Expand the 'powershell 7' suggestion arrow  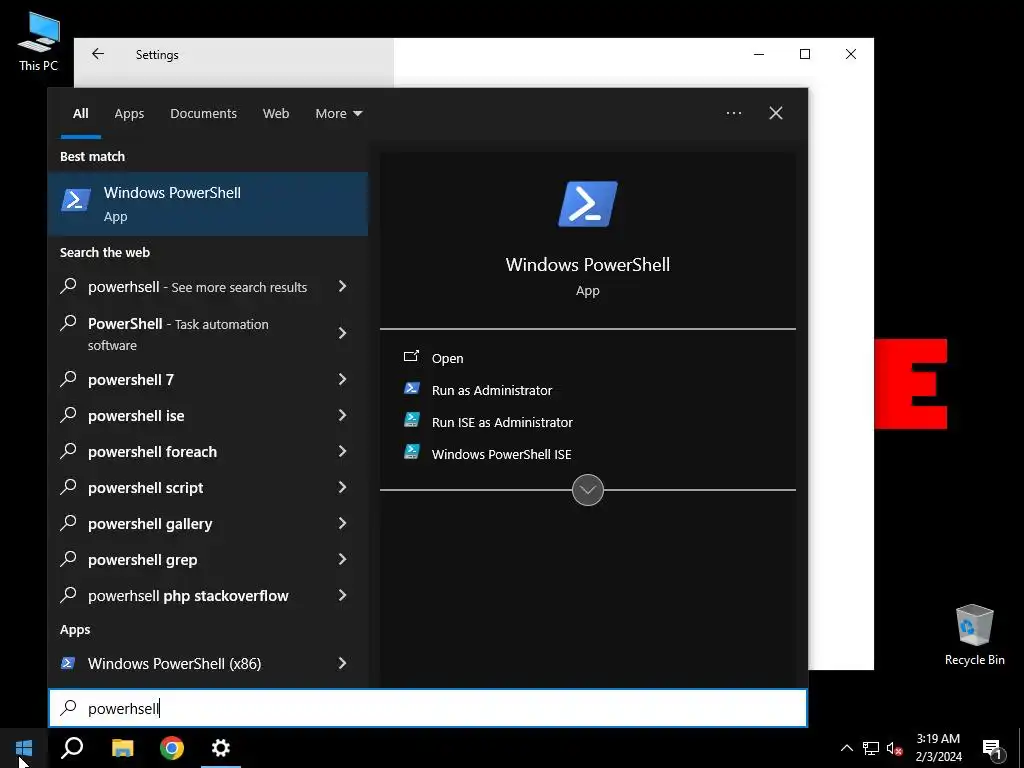tap(342, 379)
